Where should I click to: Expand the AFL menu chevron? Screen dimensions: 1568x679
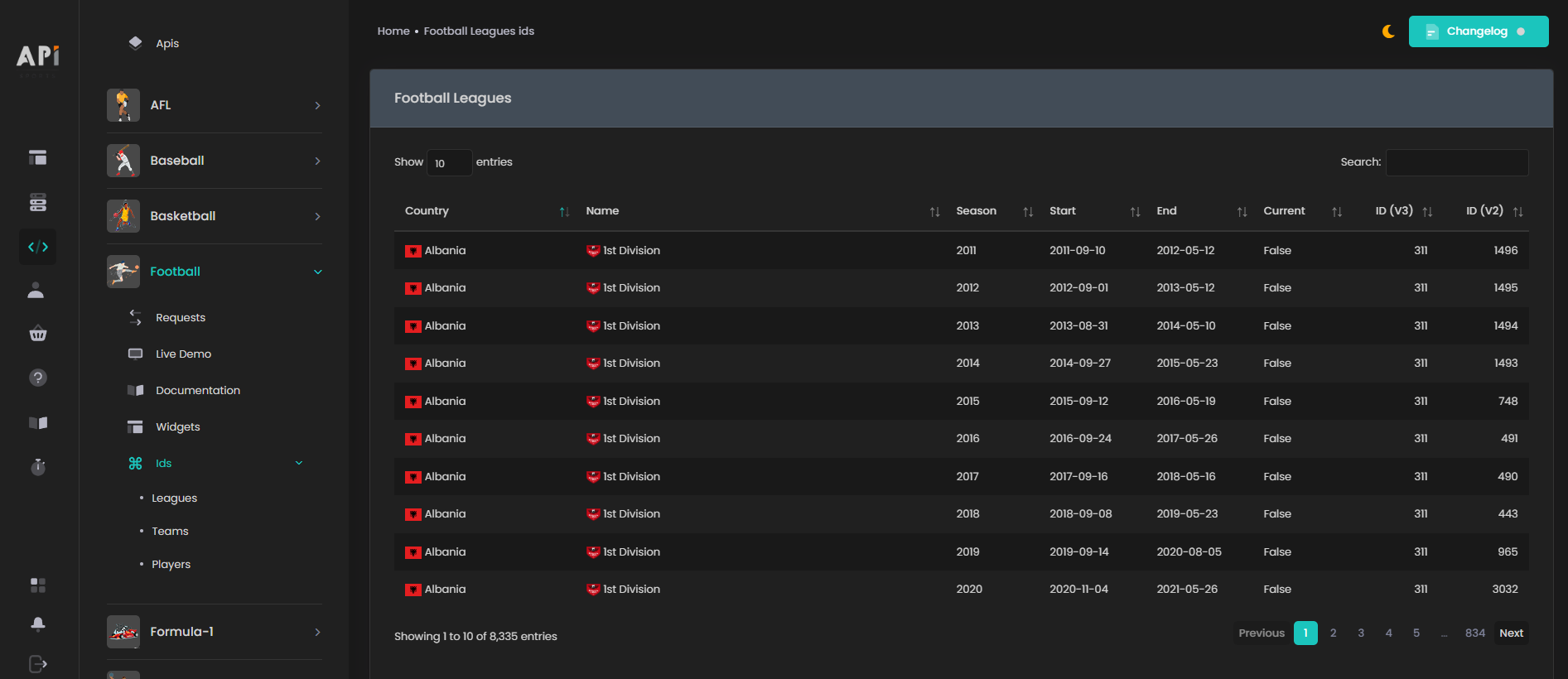317,105
